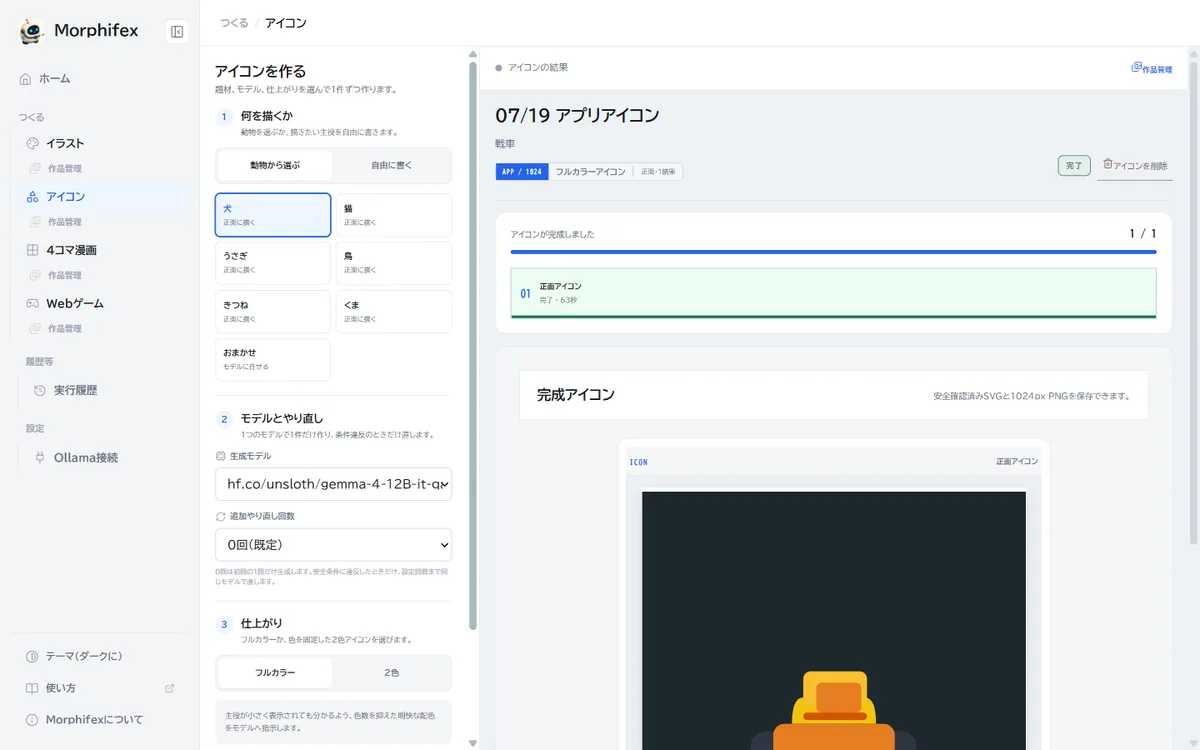Click the step 3 number badge
Screen dimensions: 1200x750
pos(225,624)
